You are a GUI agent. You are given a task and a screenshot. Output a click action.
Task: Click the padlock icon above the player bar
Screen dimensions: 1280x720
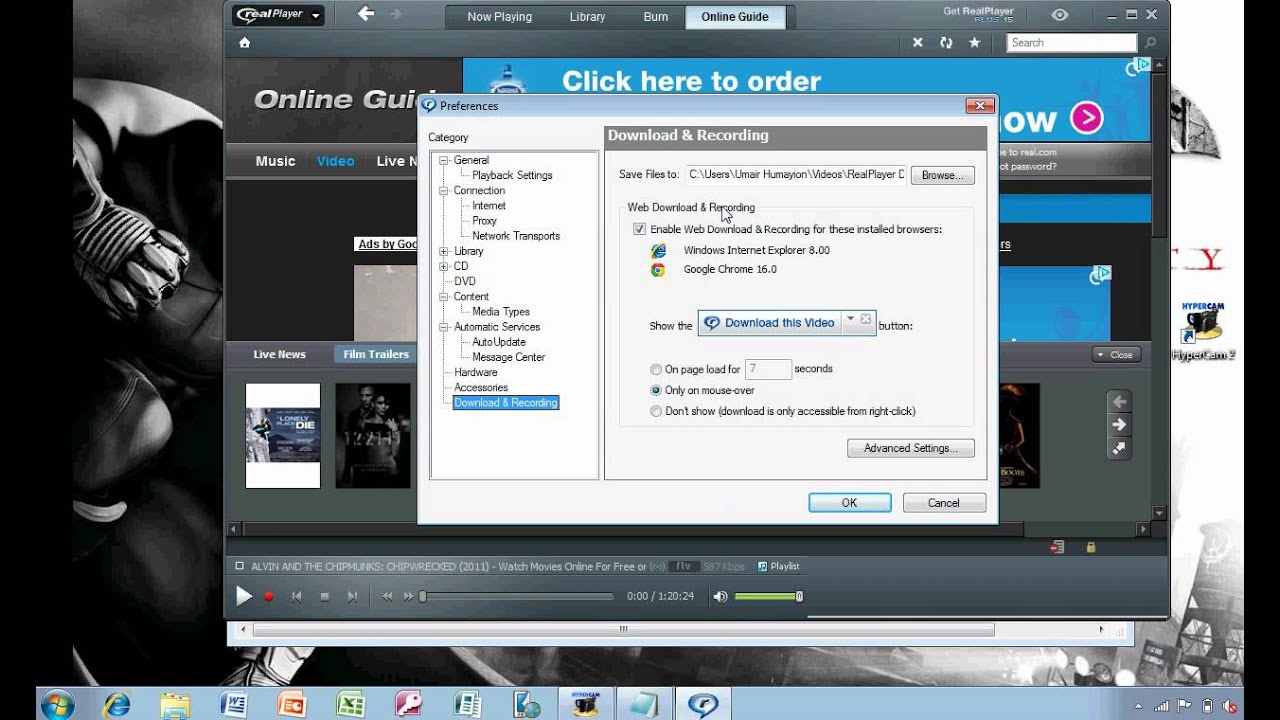point(1090,547)
